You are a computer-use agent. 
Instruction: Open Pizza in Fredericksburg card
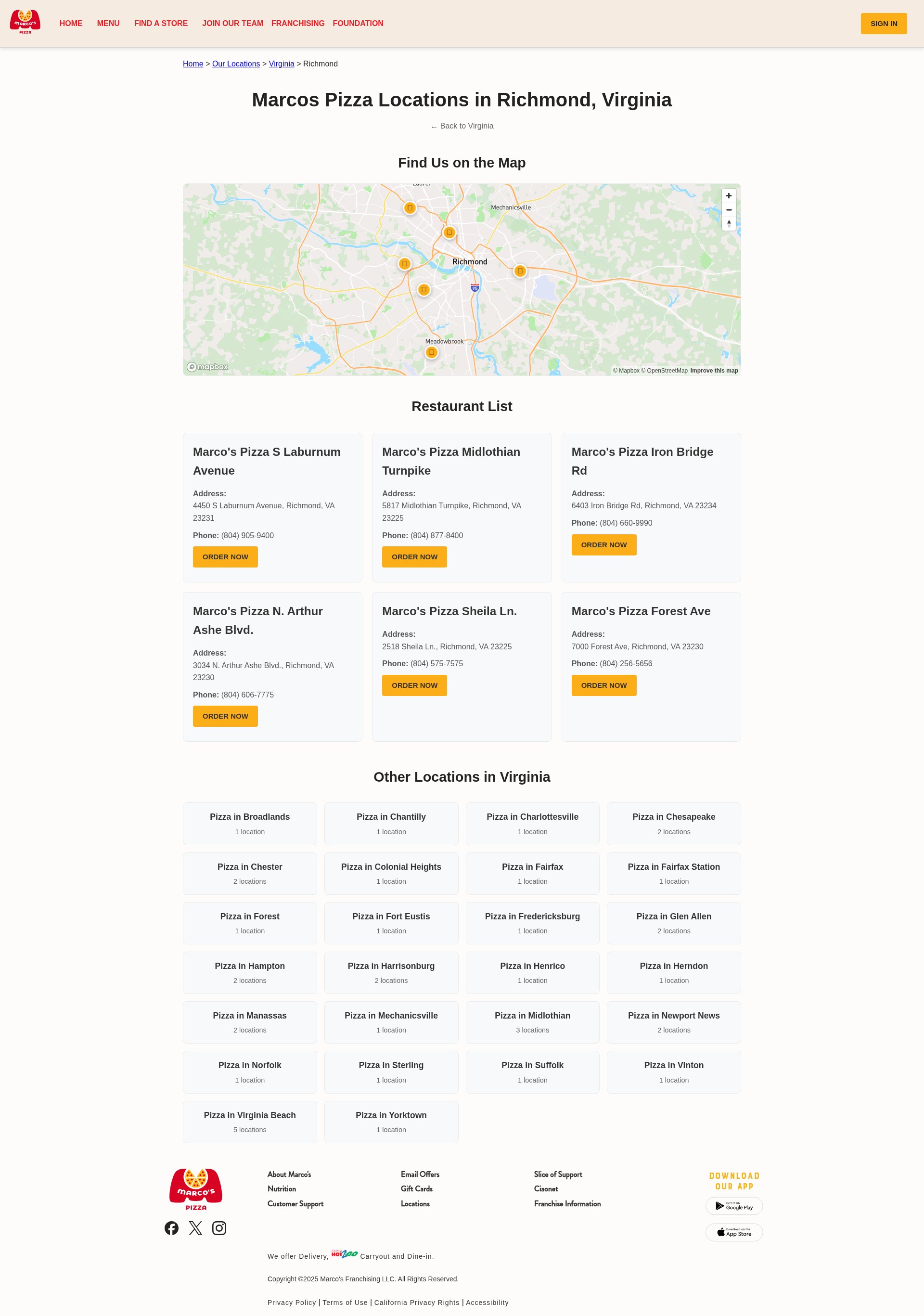tap(533, 923)
